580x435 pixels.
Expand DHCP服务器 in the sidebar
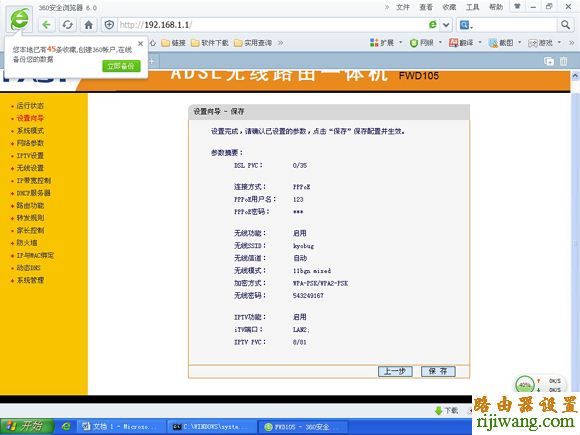click(x=34, y=193)
